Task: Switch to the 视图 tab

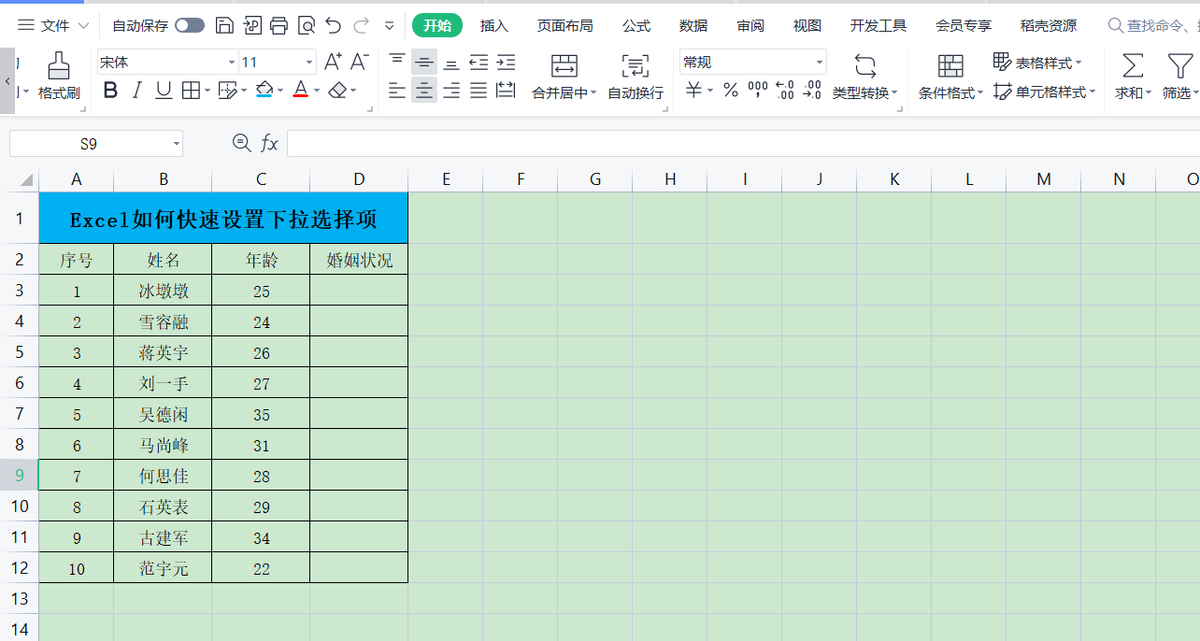Action: (807, 26)
